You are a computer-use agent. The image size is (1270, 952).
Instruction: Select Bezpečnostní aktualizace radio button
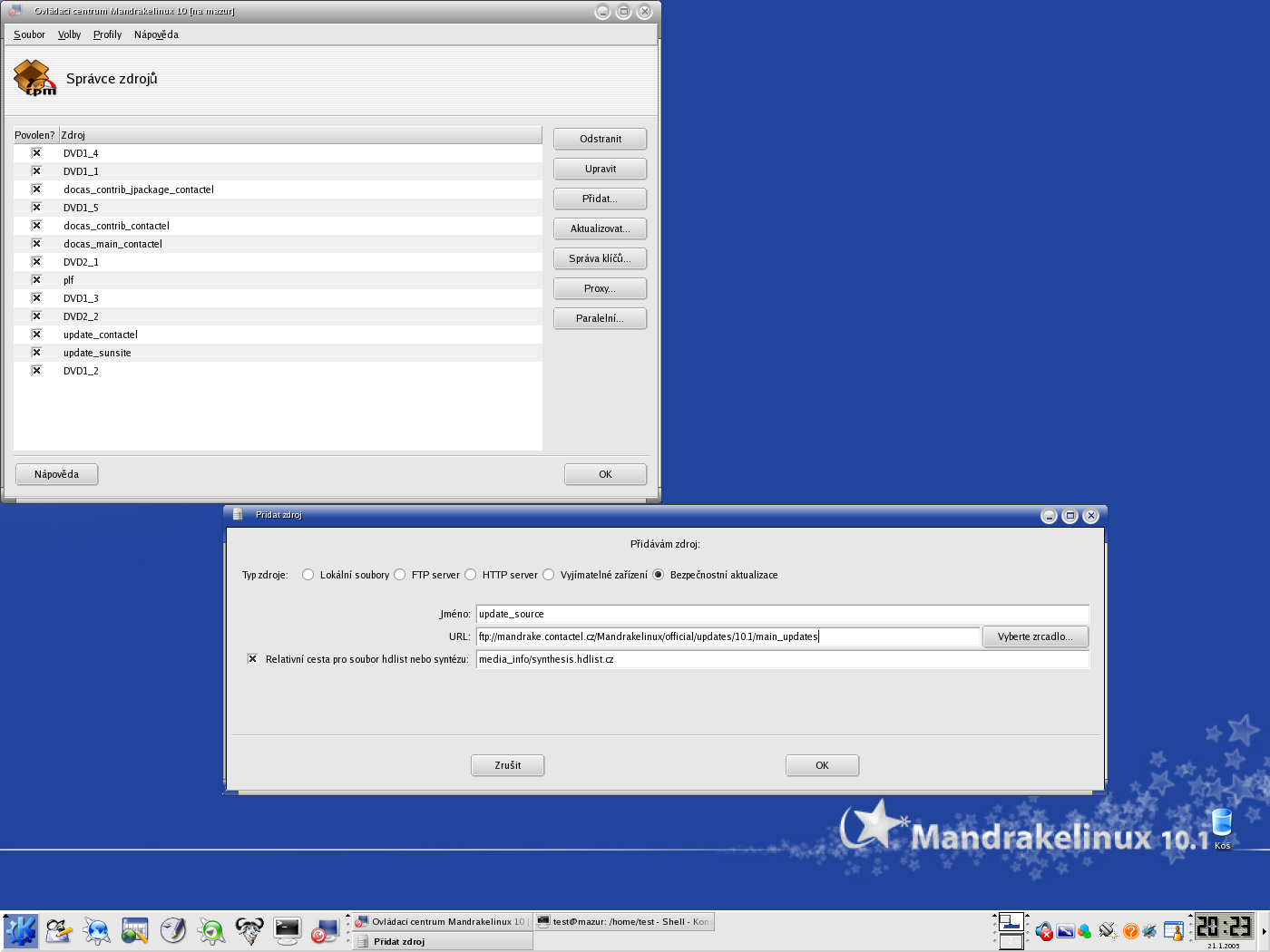(x=659, y=575)
